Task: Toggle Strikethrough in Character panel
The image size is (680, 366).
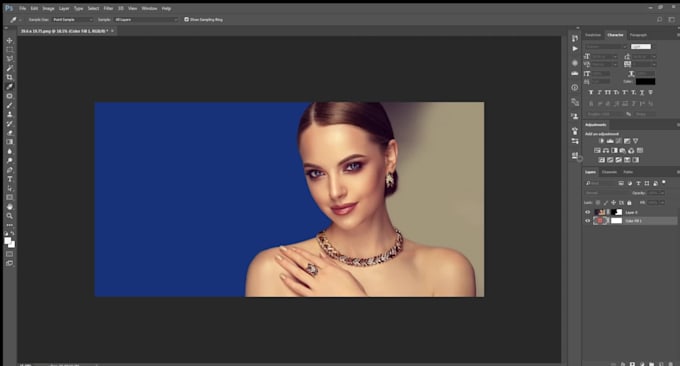Action: [651, 92]
